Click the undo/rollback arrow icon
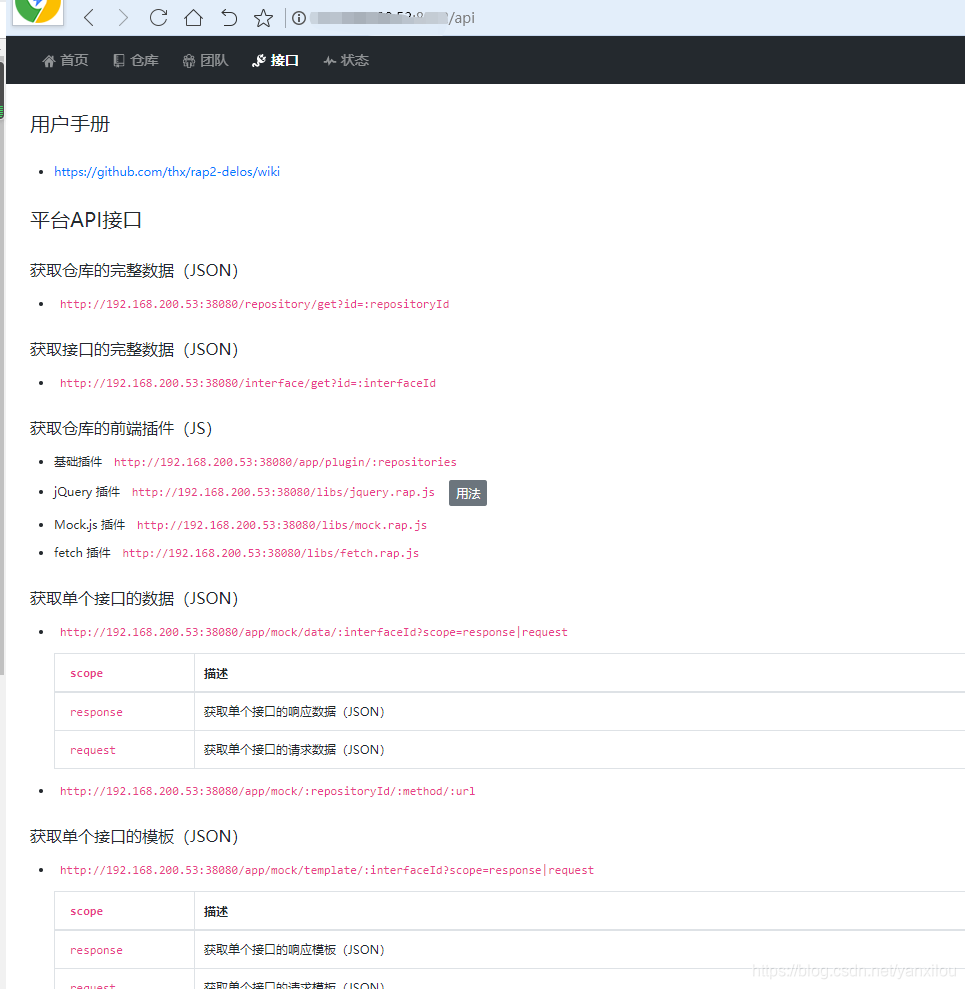This screenshot has width=965, height=989. click(228, 17)
